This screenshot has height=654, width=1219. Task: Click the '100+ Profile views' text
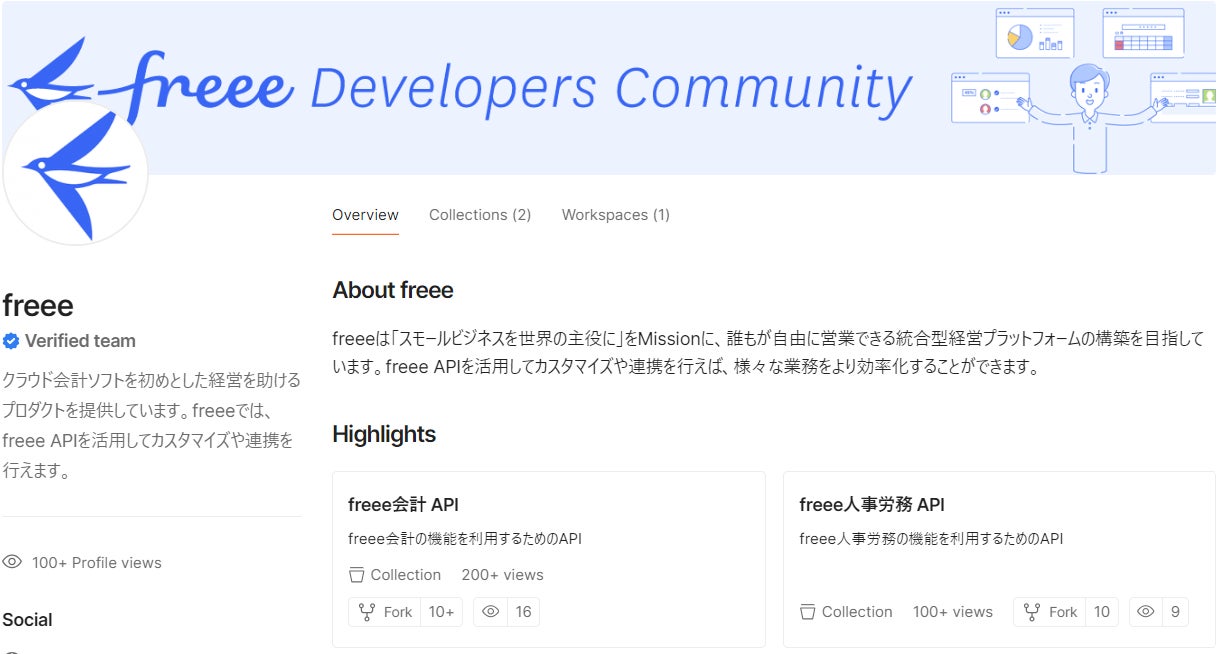coord(96,562)
